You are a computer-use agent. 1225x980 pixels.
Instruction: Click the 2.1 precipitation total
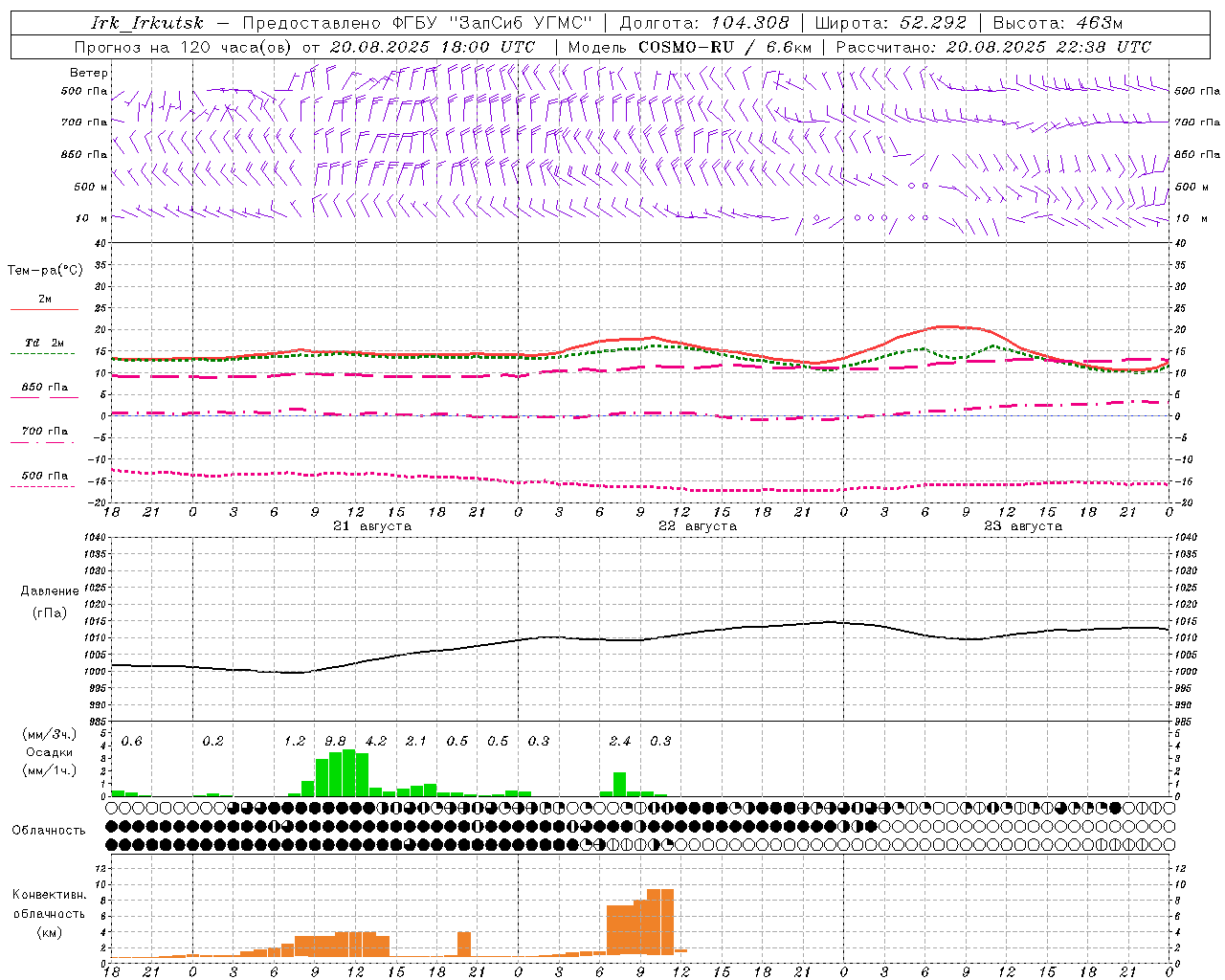tap(416, 742)
